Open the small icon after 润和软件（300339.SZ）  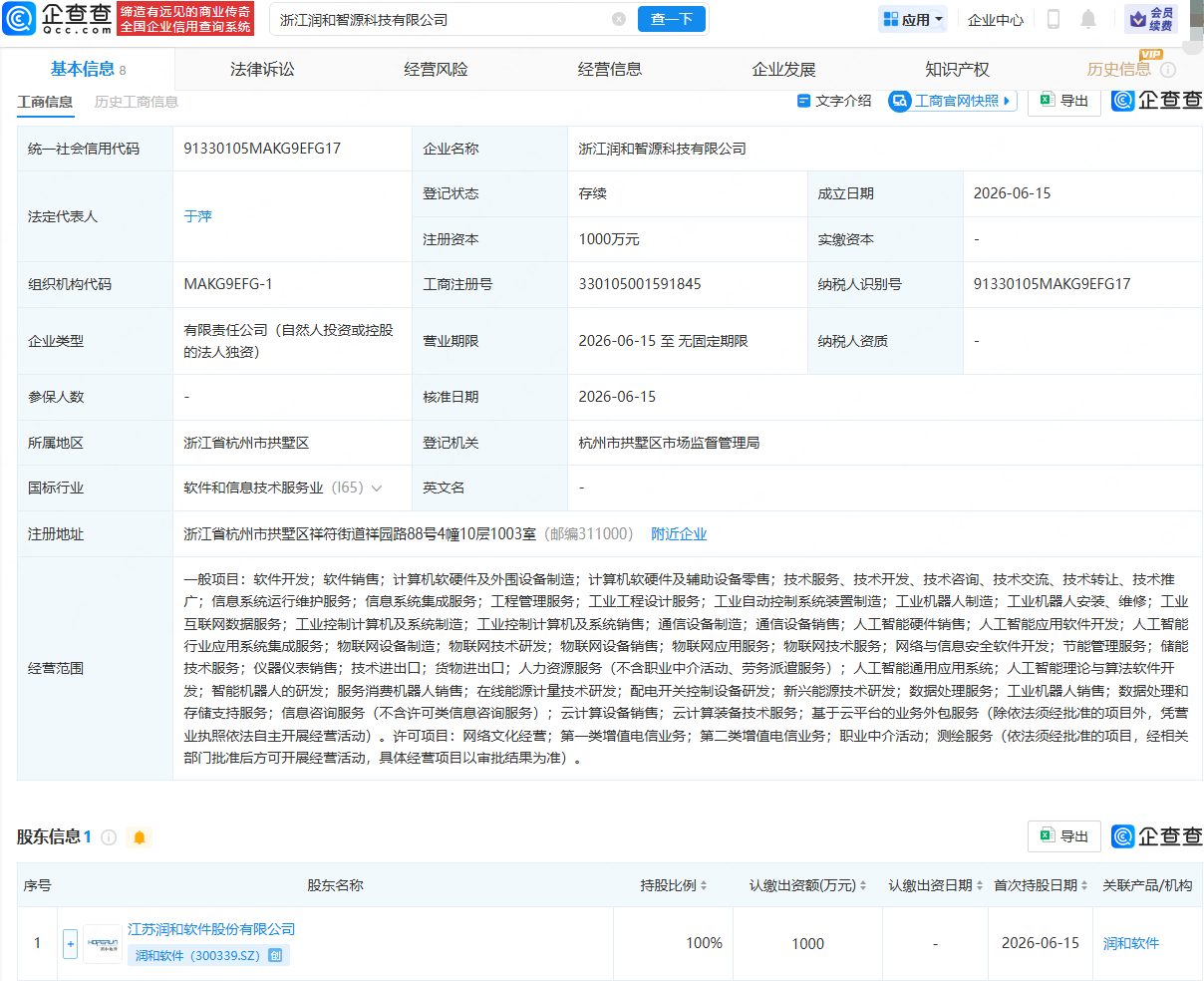coord(276,955)
